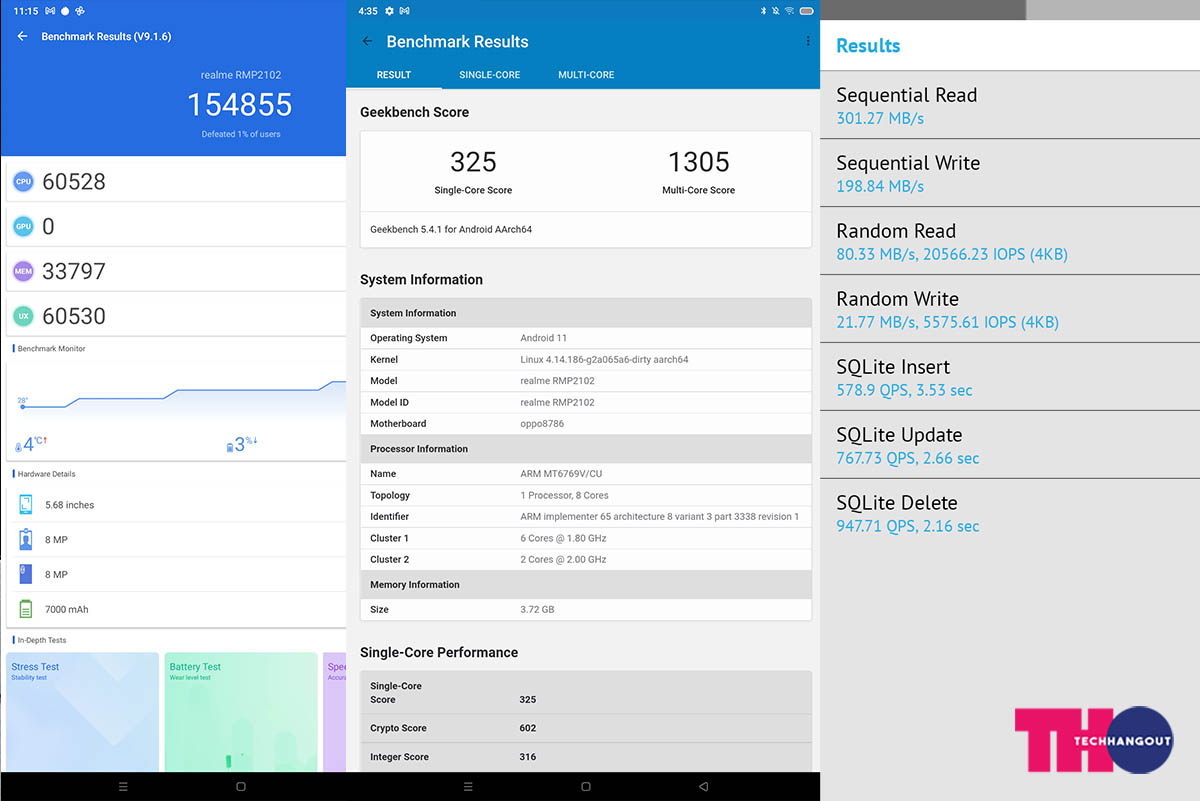Tap the back arrow in Geekbench Benchmark Results
The width and height of the screenshot is (1200, 801).
[x=367, y=41]
